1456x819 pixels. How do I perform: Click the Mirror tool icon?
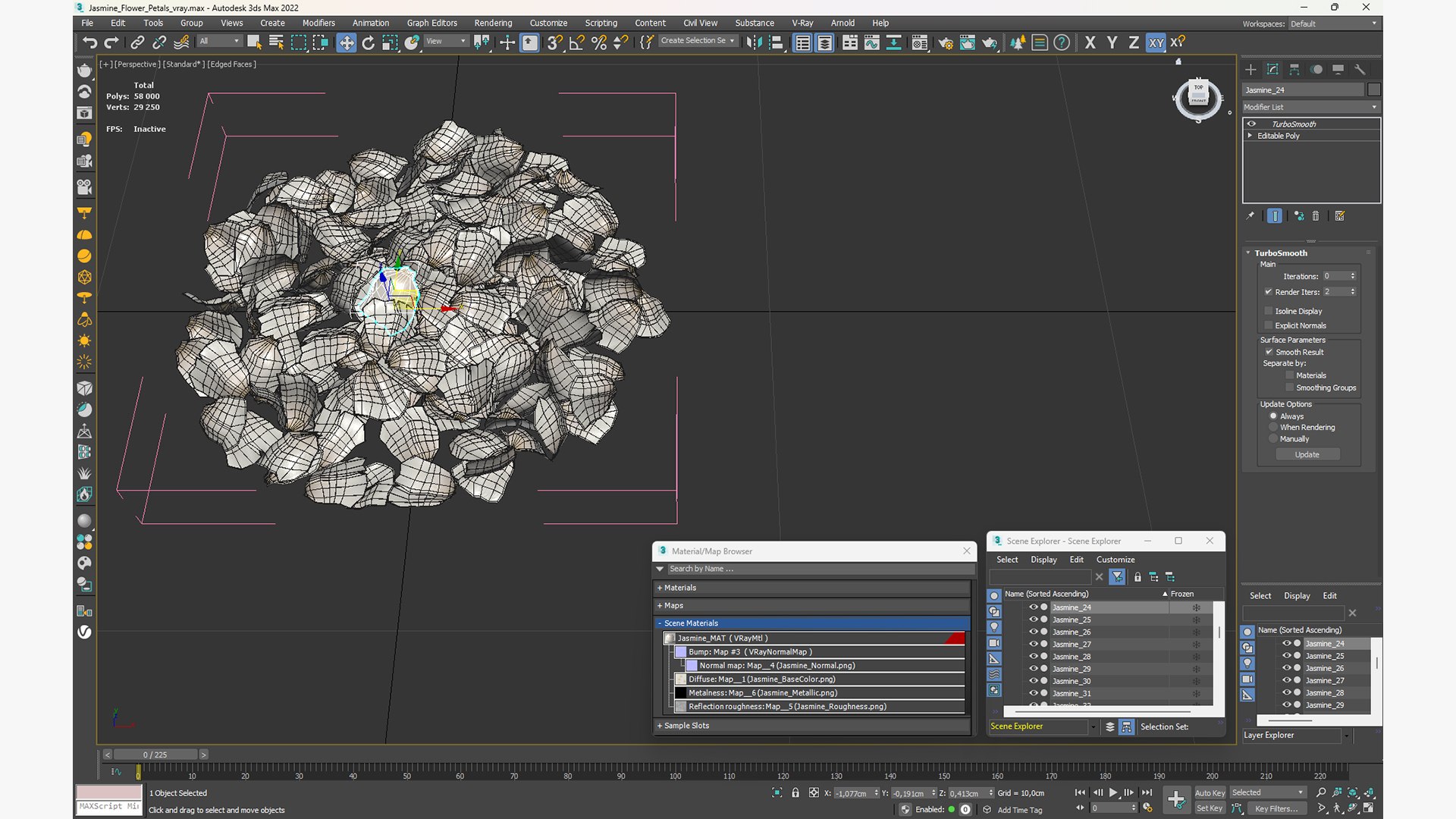[x=754, y=42]
